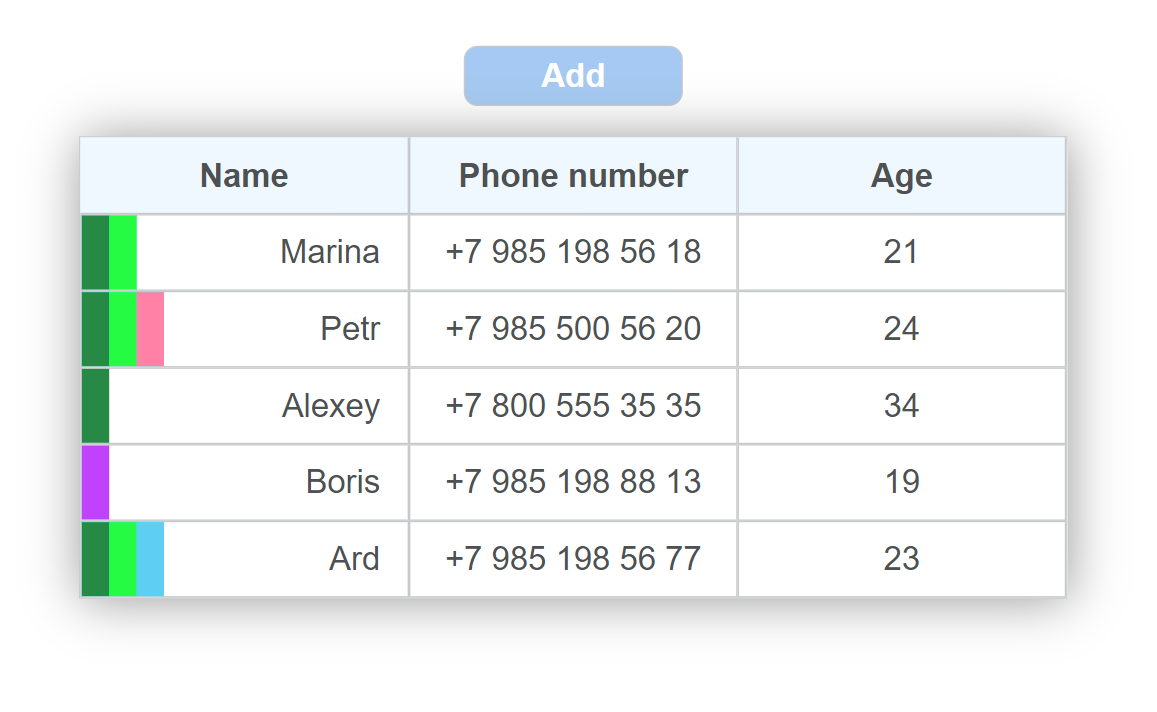The image size is (1157, 712).
Task: Click the name Boris in the table
Action: (343, 482)
